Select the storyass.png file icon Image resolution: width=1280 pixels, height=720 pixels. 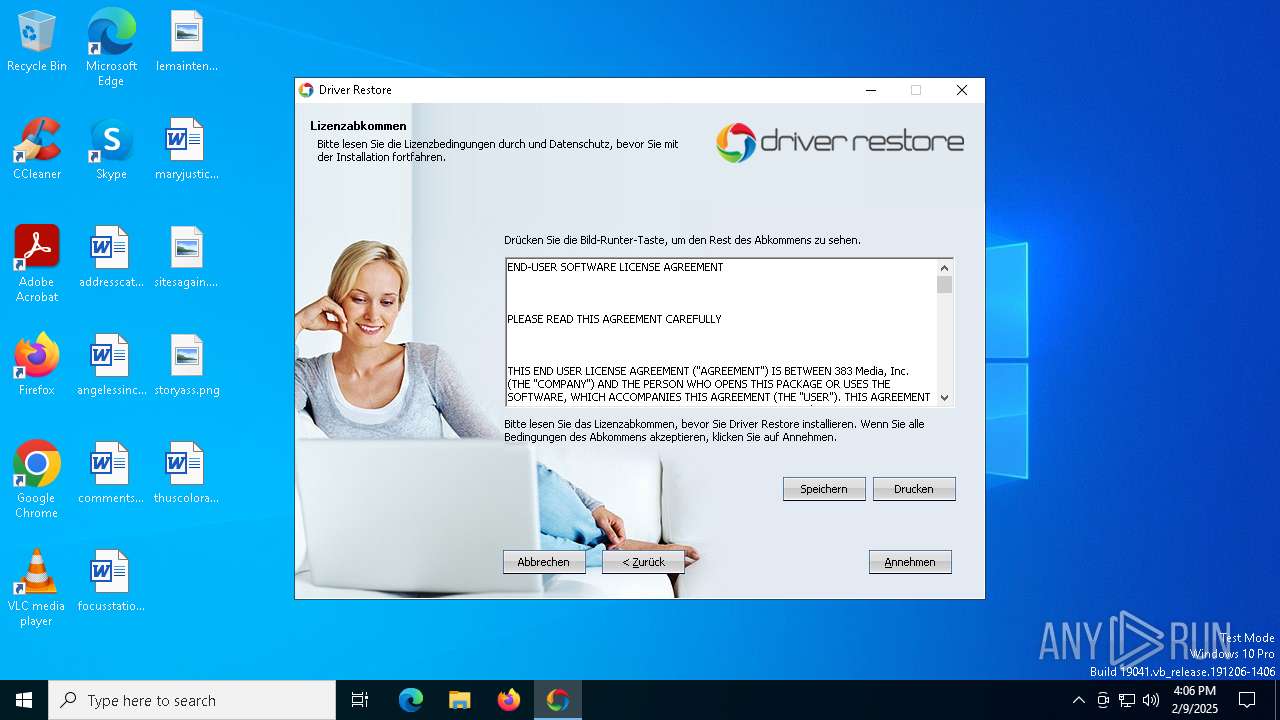[186, 365]
